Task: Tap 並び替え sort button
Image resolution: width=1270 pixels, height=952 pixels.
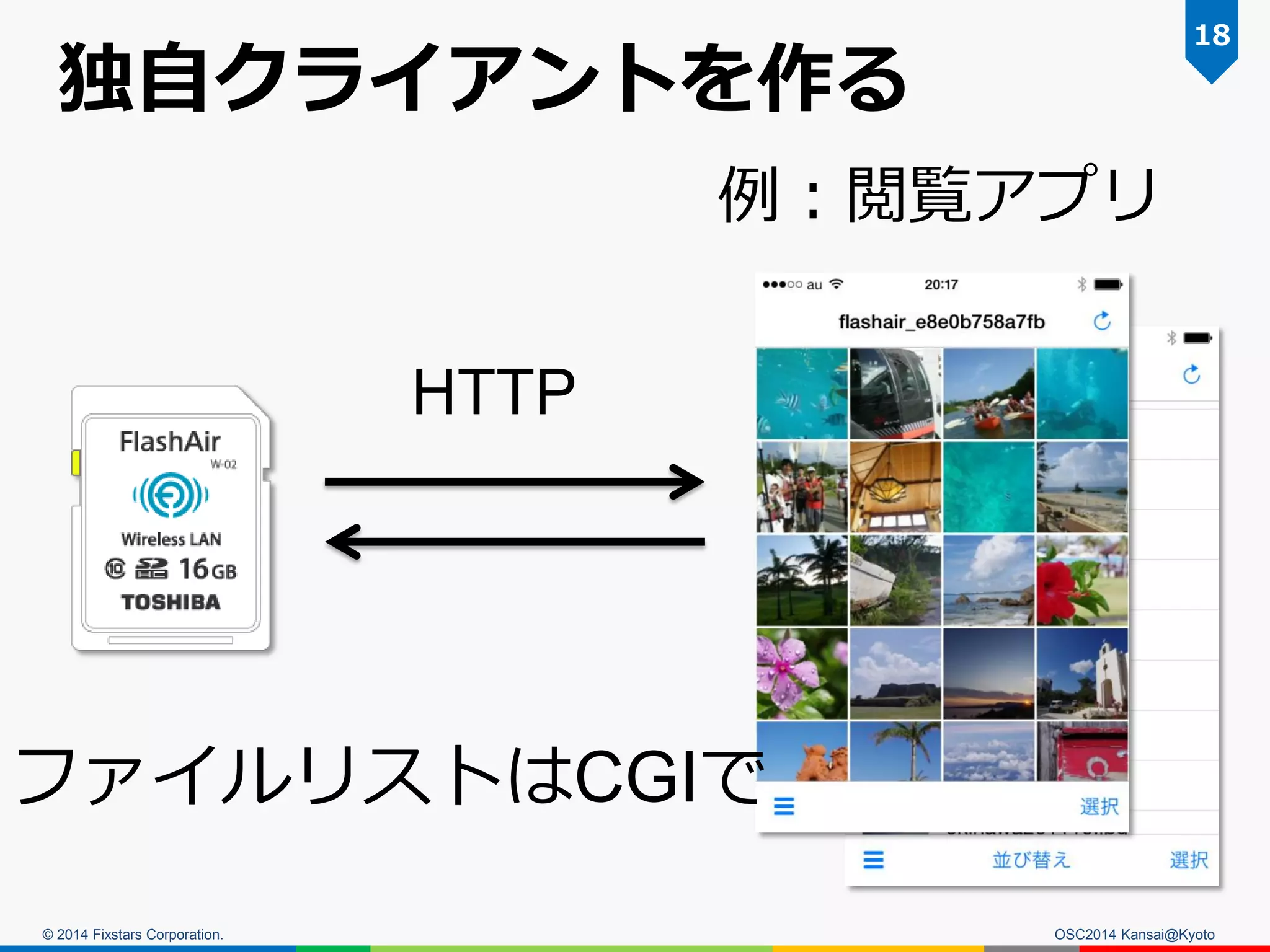Action: click(1031, 860)
